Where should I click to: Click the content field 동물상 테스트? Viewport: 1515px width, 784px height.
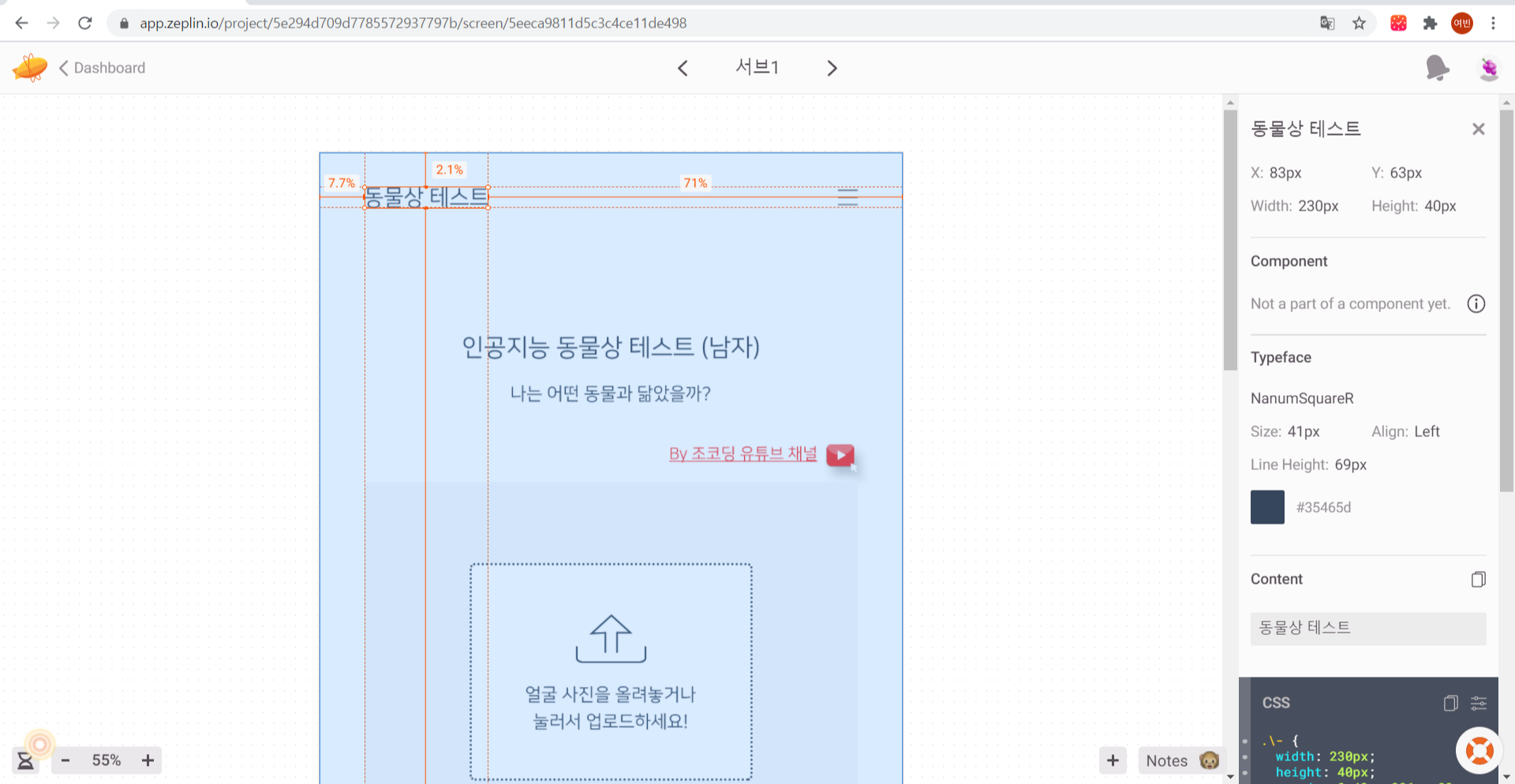(1368, 628)
